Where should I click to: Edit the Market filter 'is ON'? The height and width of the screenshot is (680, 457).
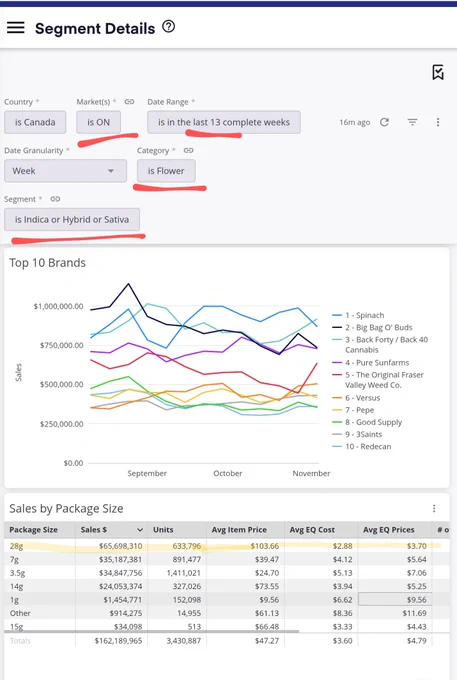point(98,122)
